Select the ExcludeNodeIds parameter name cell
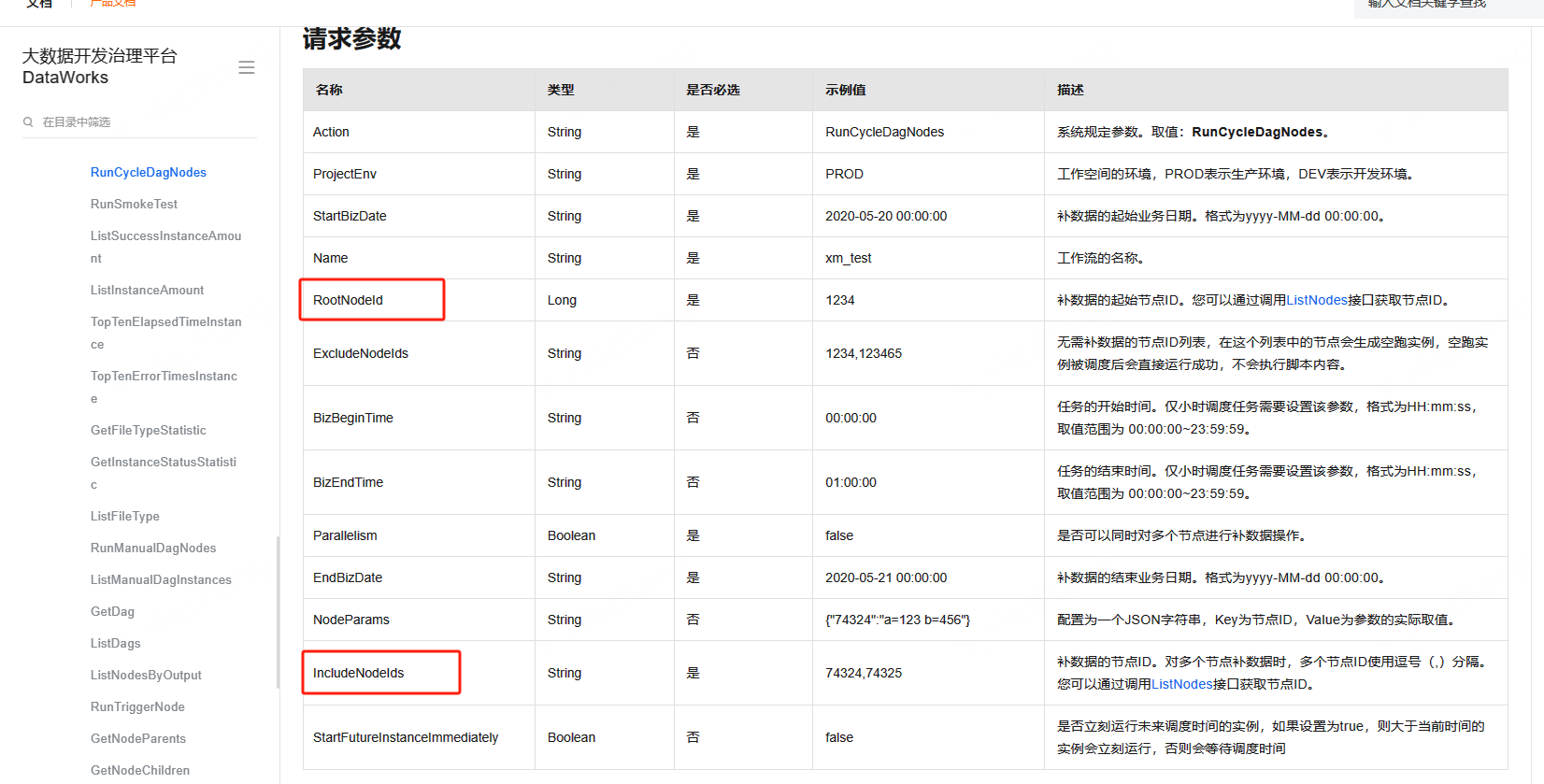 coord(419,353)
